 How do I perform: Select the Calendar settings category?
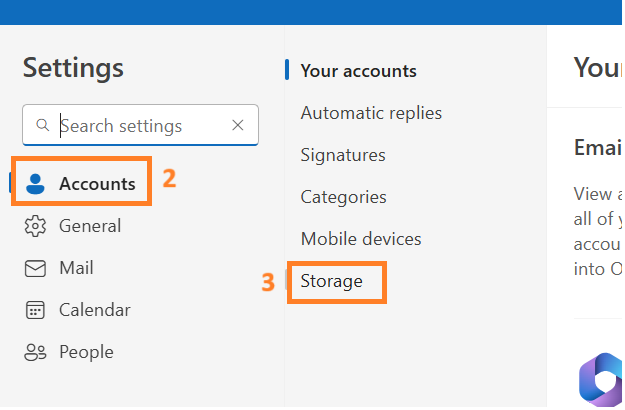78,310
